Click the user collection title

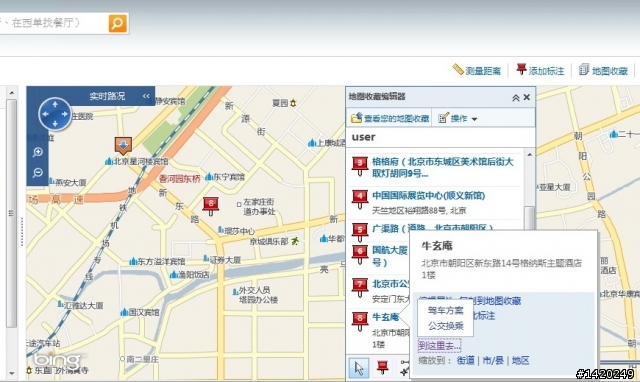[363, 137]
